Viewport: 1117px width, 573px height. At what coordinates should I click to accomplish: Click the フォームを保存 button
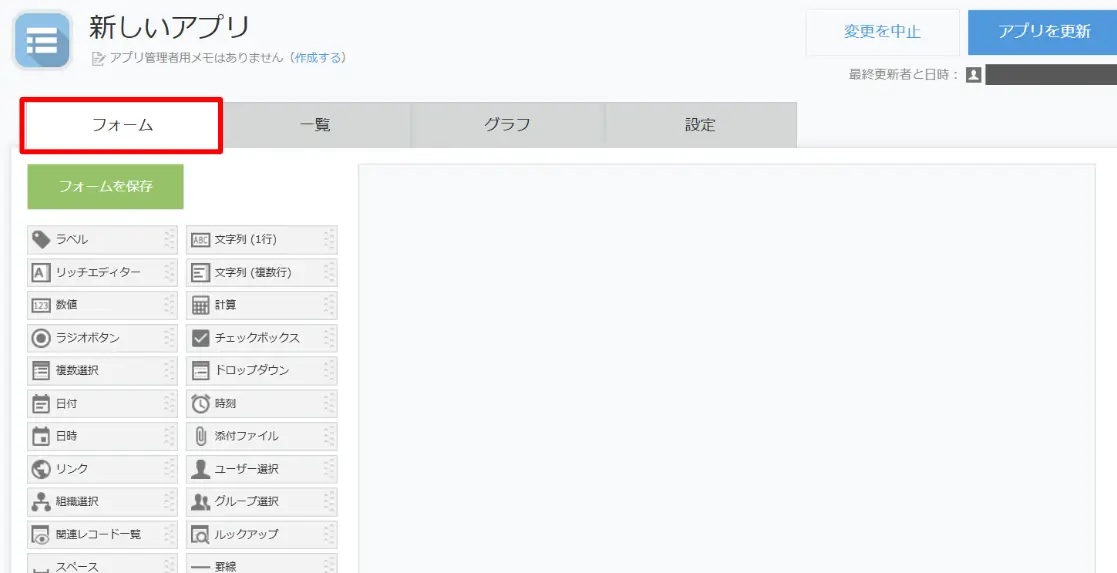(106, 187)
